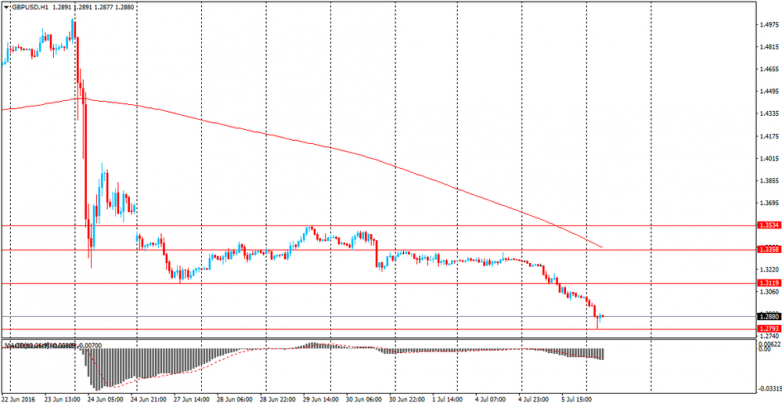Select the 23 Jun 13:00 time label

(63, 400)
